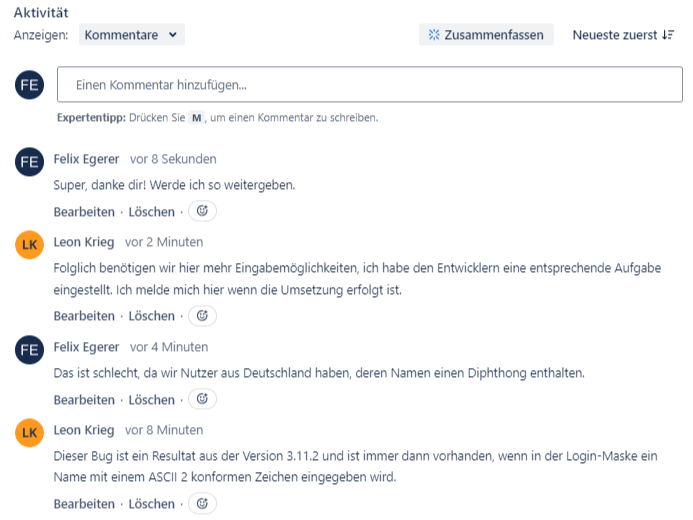
Task: Click the Zusammenfassen button
Action: click(x=486, y=34)
